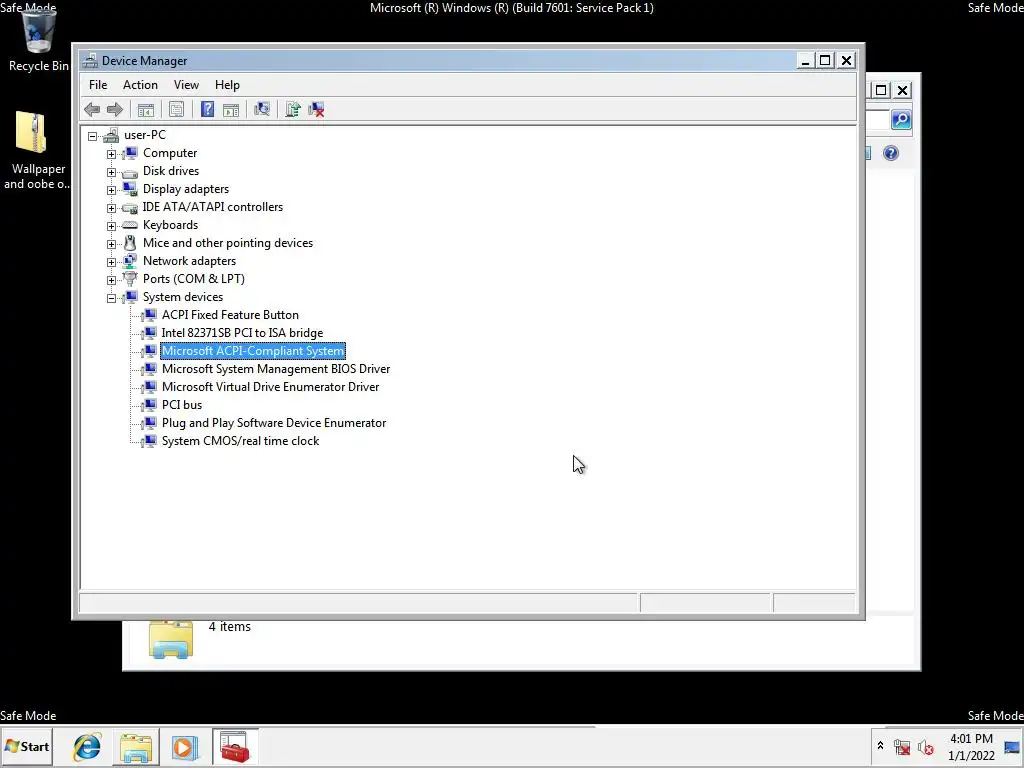This screenshot has height=768, width=1024.
Task: Open the Action menu
Action: click(140, 85)
